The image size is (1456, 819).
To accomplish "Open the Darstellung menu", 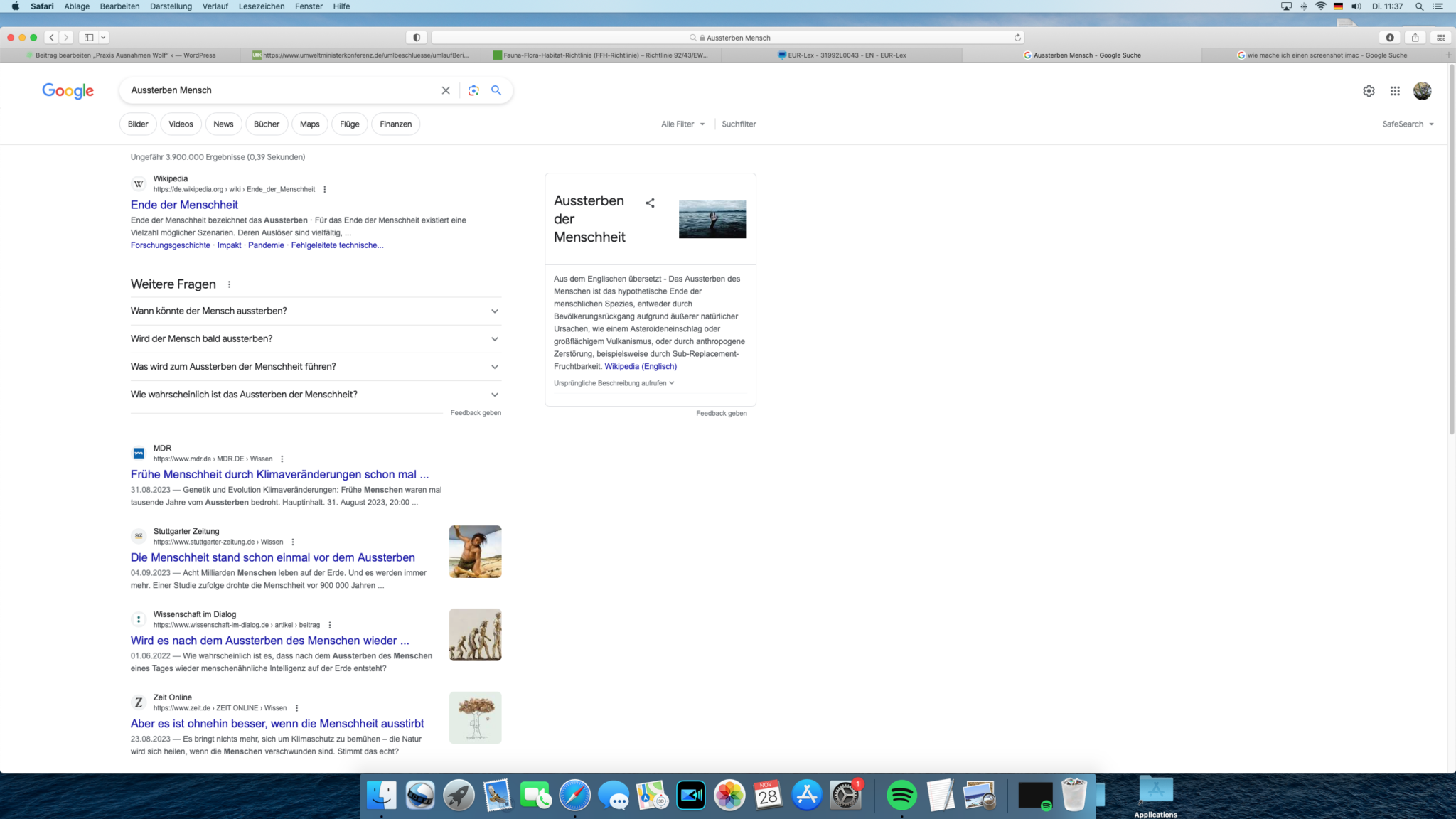I will [x=171, y=6].
